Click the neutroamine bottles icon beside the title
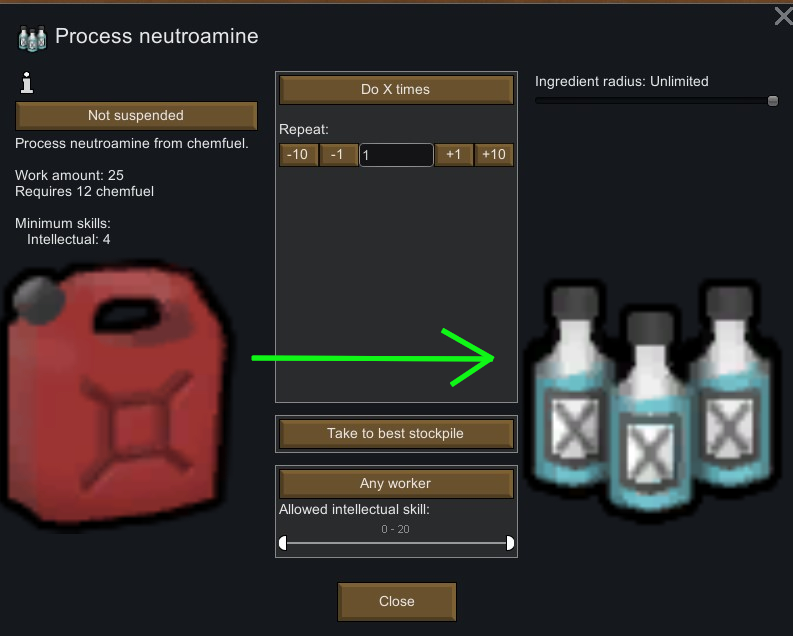The image size is (793, 636). click(x=32, y=38)
